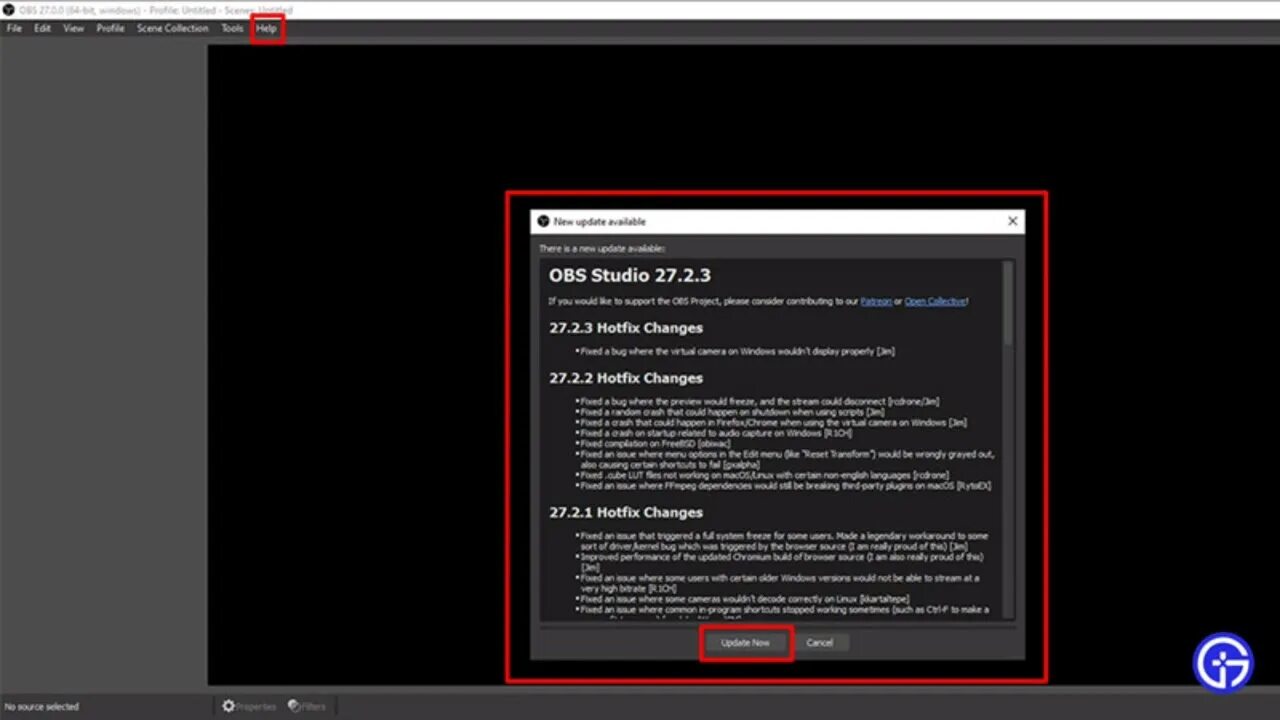Open the Scene Collection menu

click(173, 28)
